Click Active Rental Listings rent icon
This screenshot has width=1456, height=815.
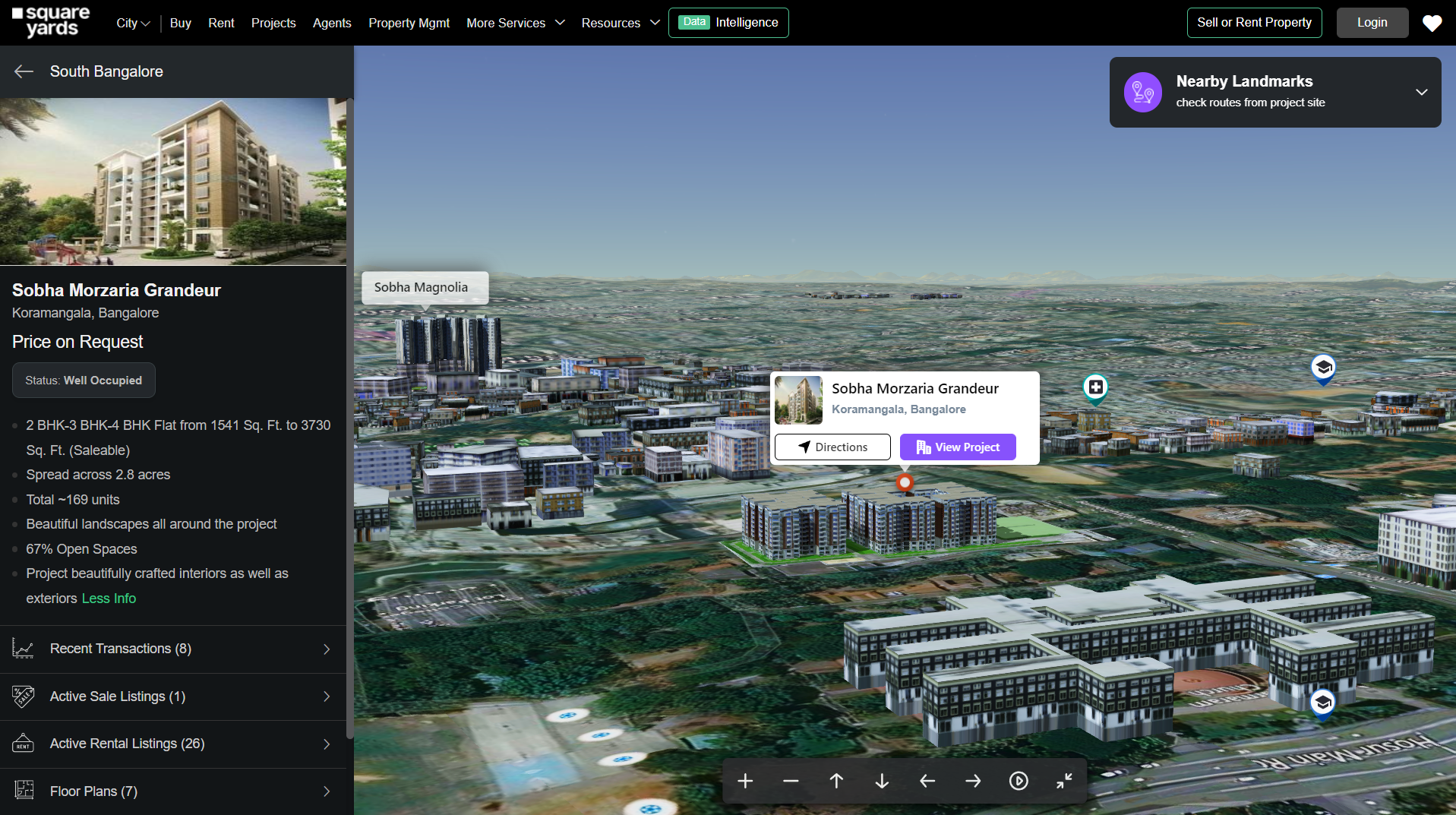click(24, 744)
